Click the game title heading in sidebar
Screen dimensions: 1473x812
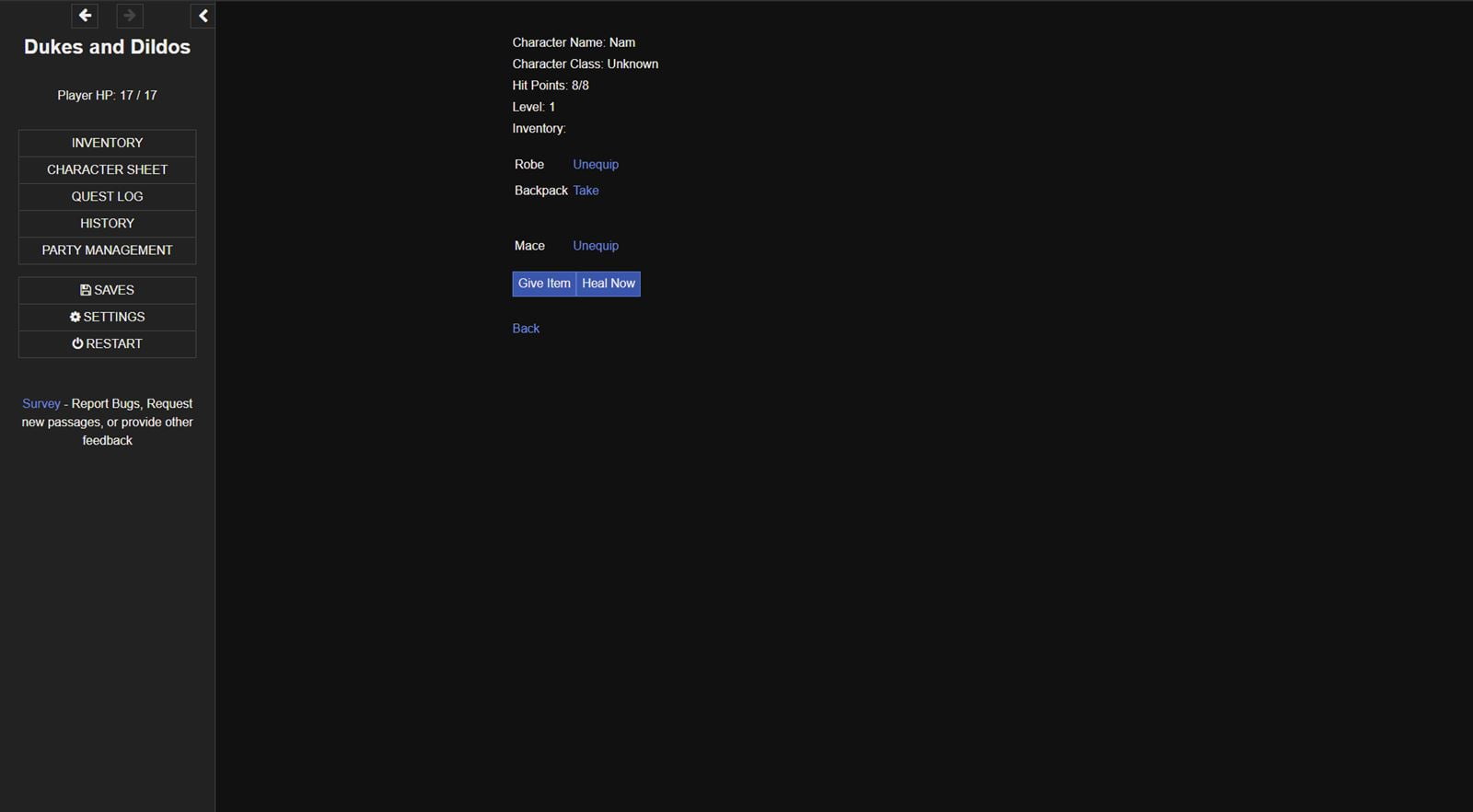click(x=107, y=47)
